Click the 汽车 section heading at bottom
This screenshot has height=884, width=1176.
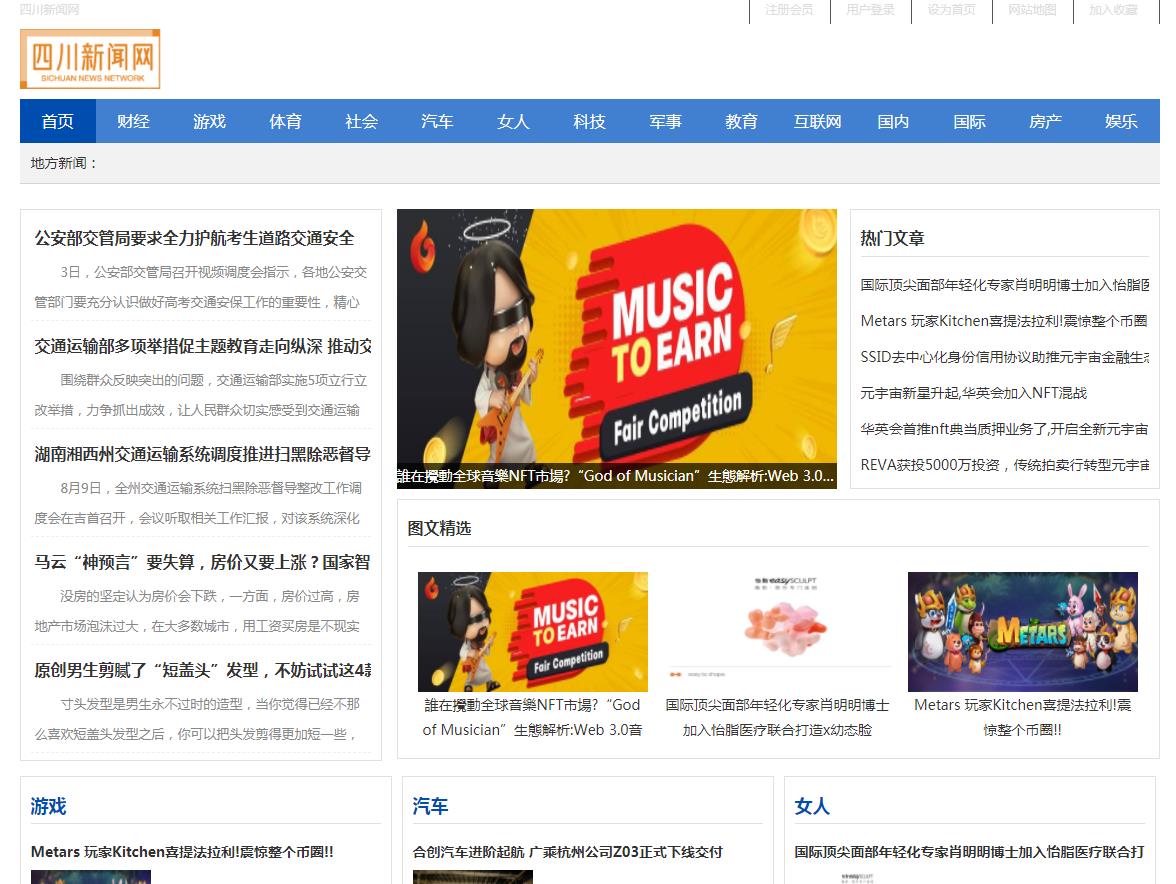coord(430,807)
